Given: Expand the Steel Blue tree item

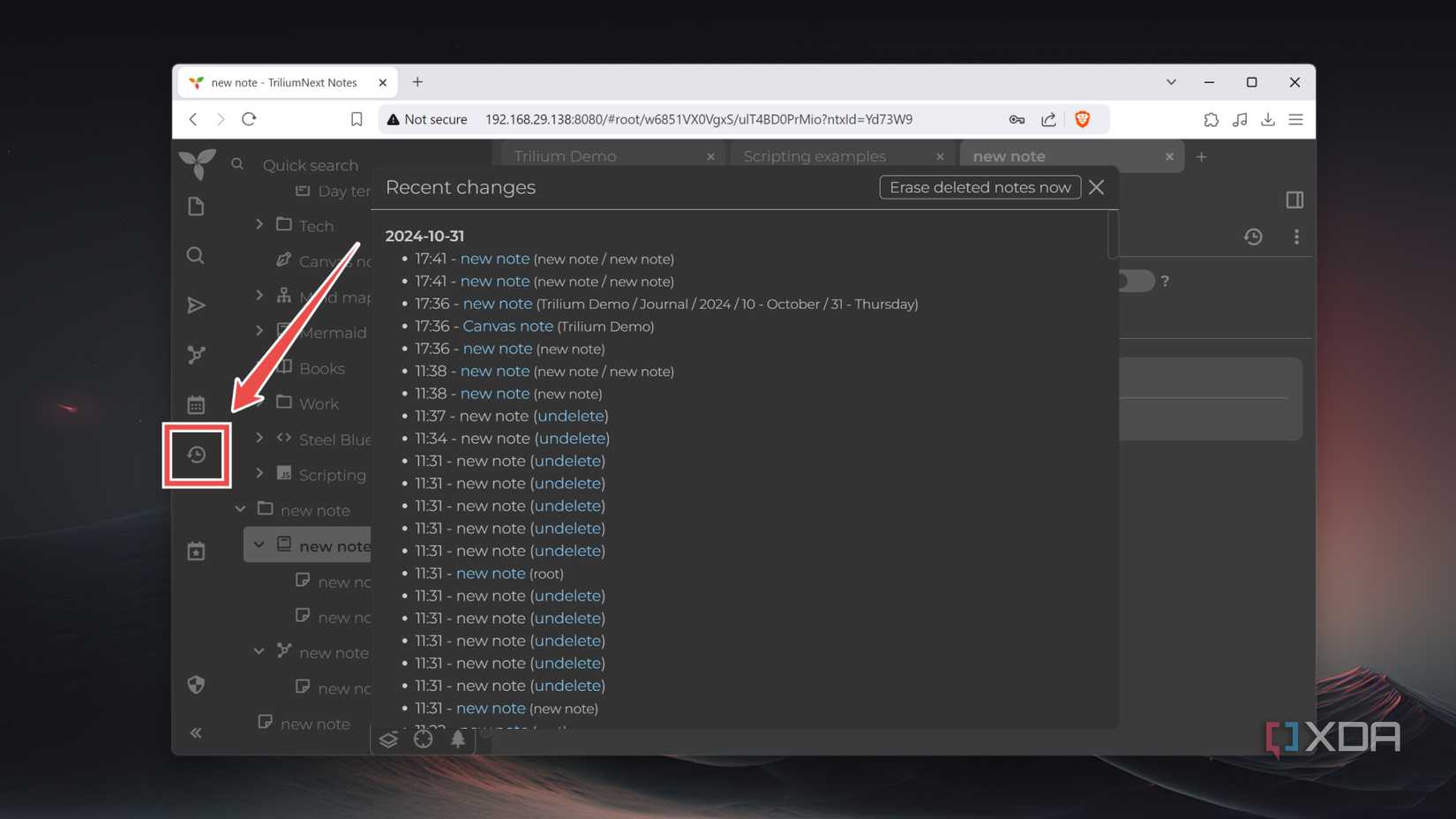Looking at the screenshot, I should point(259,438).
